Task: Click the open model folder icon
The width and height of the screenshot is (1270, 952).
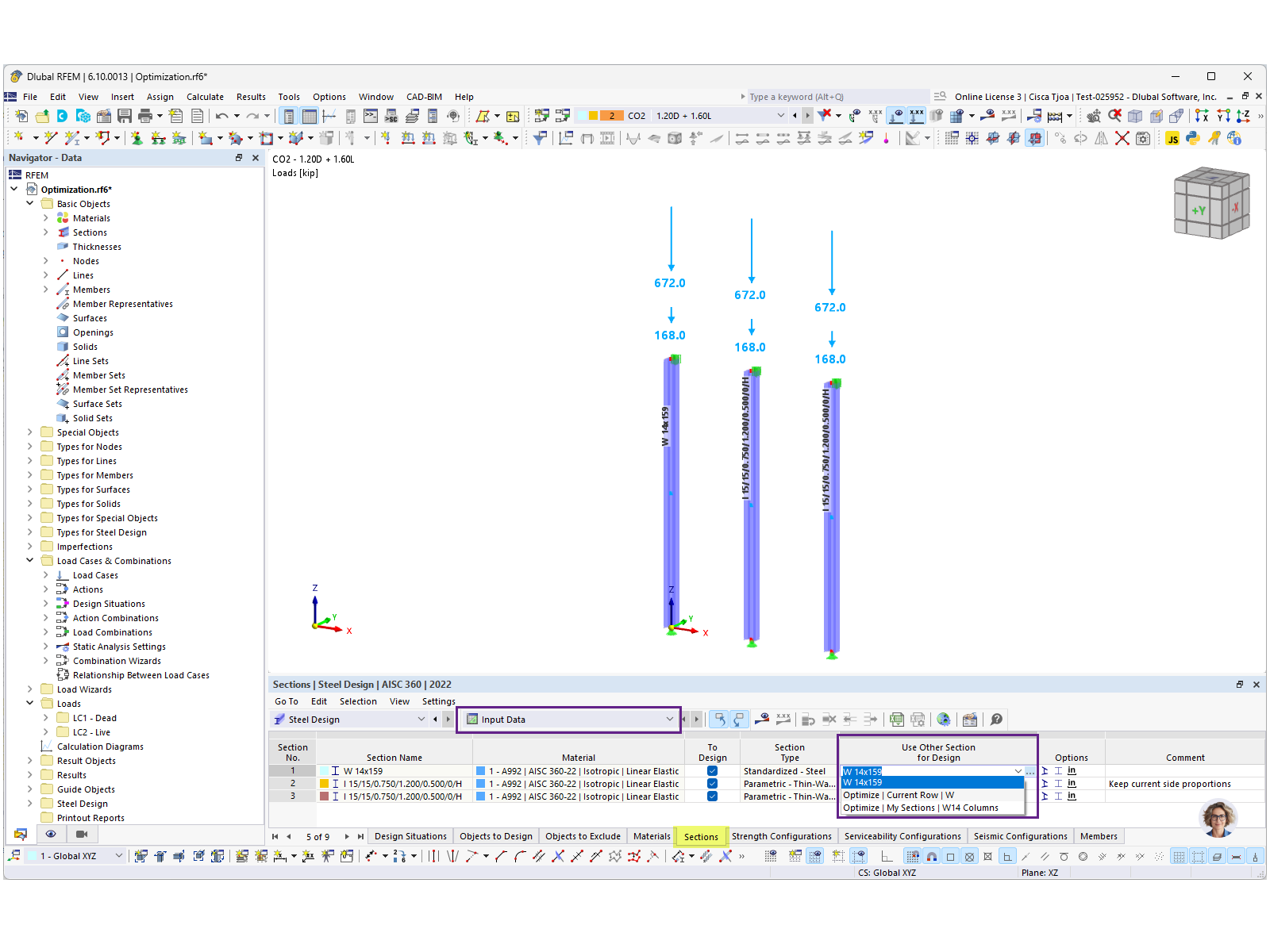Action: (x=42, y=116)
